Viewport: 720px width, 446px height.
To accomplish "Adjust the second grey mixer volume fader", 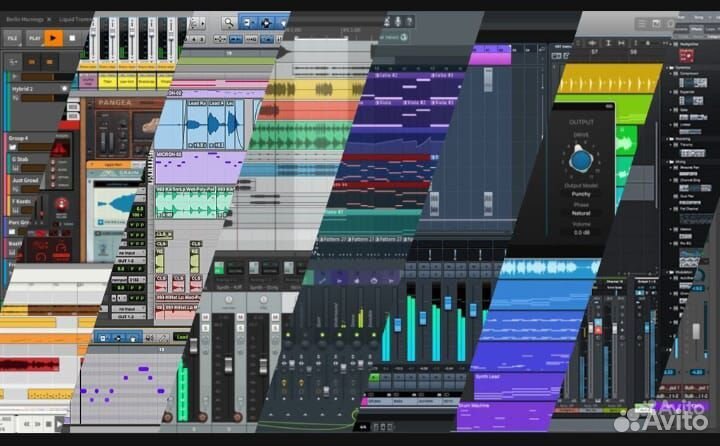I will pos(228,365).
